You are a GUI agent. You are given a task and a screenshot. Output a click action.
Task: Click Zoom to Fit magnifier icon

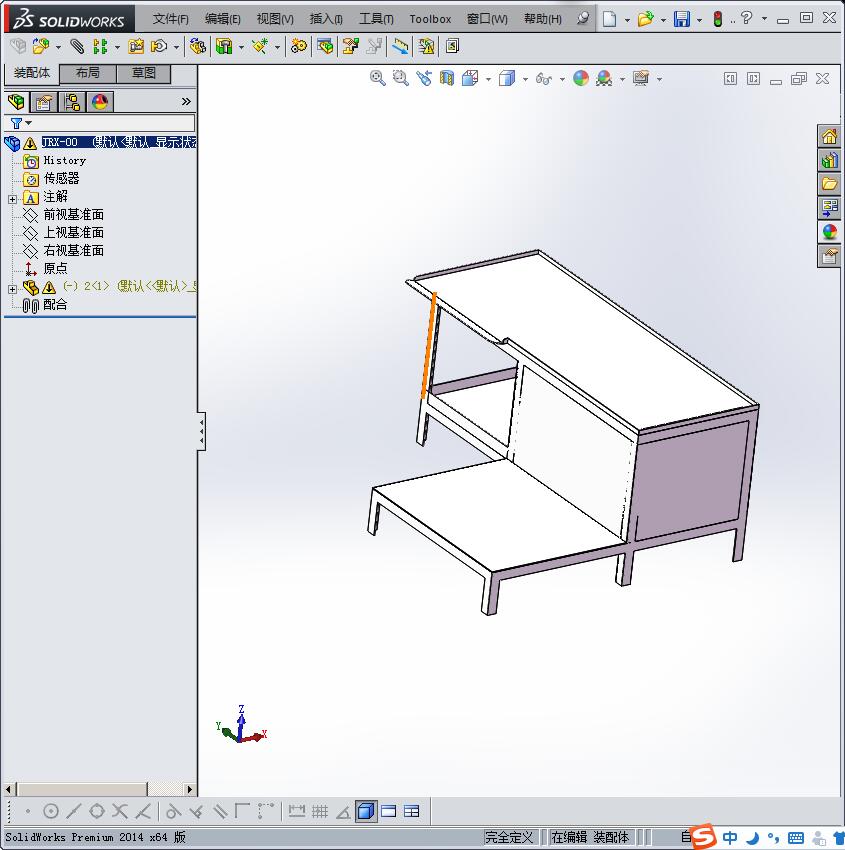coord(377,79)
